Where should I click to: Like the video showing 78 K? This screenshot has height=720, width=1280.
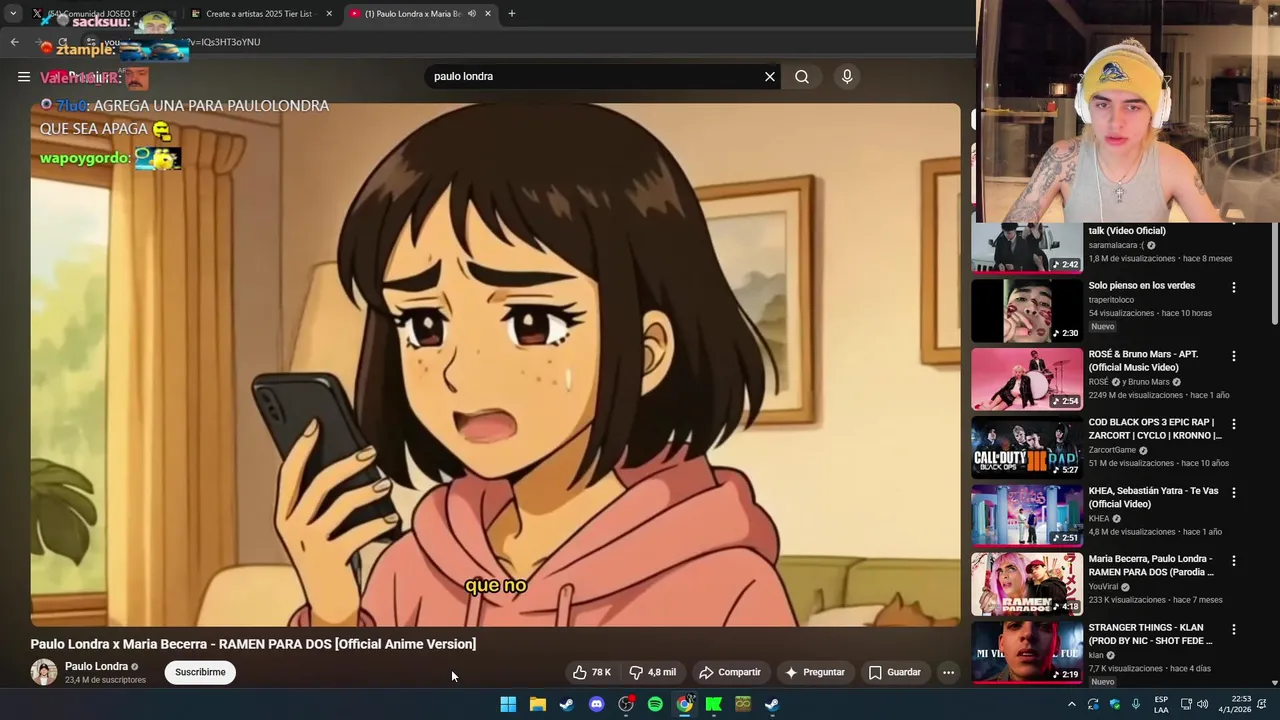(591, 672)
